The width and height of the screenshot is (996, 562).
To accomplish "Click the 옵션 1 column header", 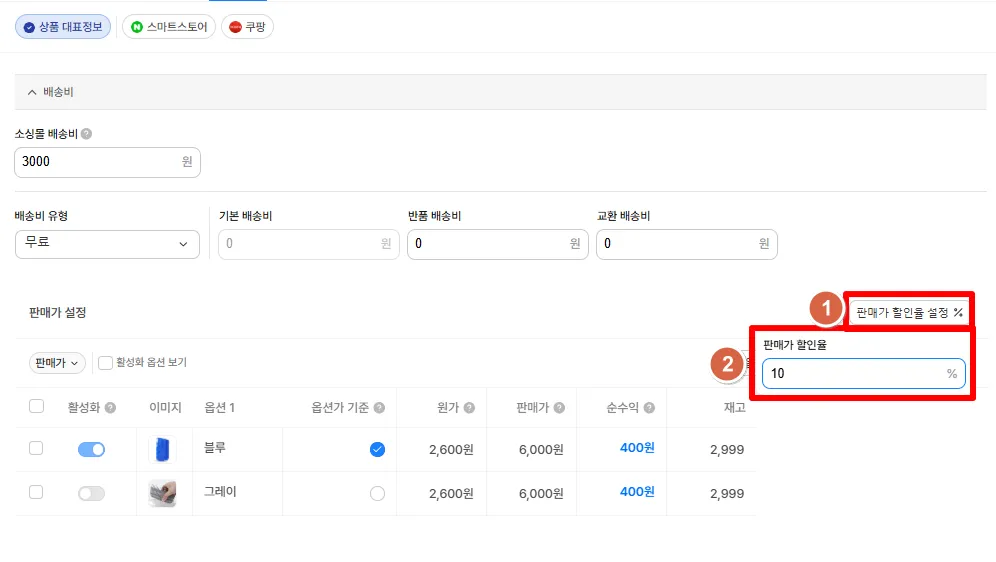I will [219, 408].
